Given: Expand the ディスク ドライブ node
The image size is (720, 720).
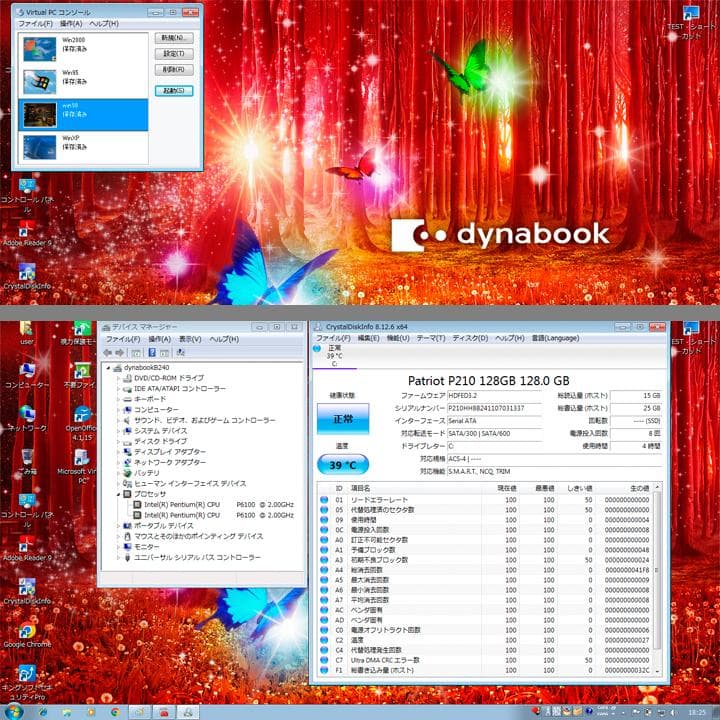Looking at the screenshot, I should tap(118, 442).
